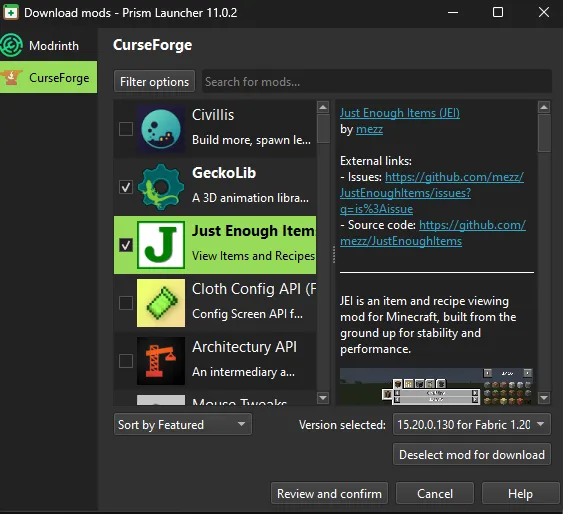Click Deselect mod for download
This screenshot has width=563, height=514.
[471, 454]
